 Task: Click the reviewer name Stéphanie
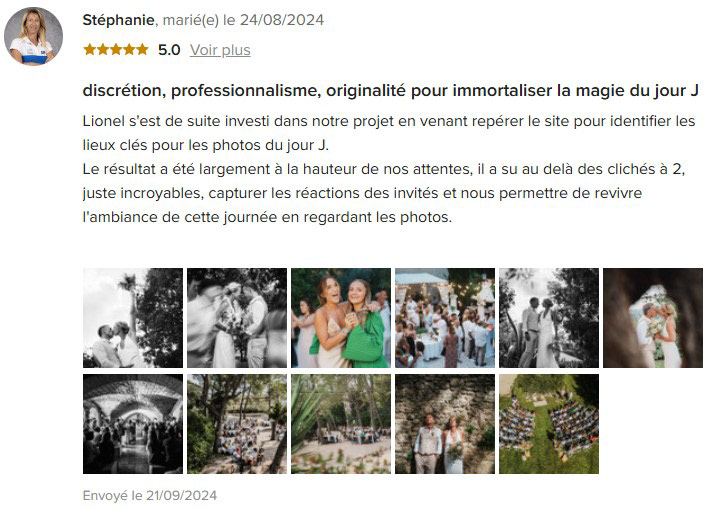118,20
